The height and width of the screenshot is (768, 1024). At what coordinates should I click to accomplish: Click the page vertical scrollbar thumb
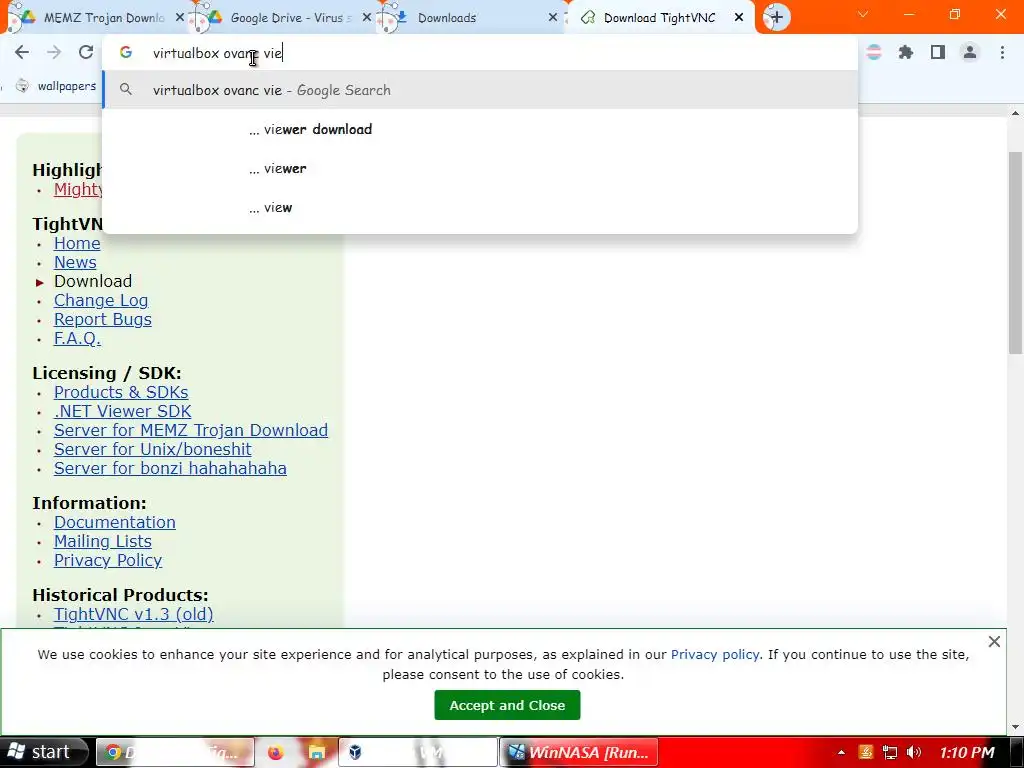(1015, 253)
